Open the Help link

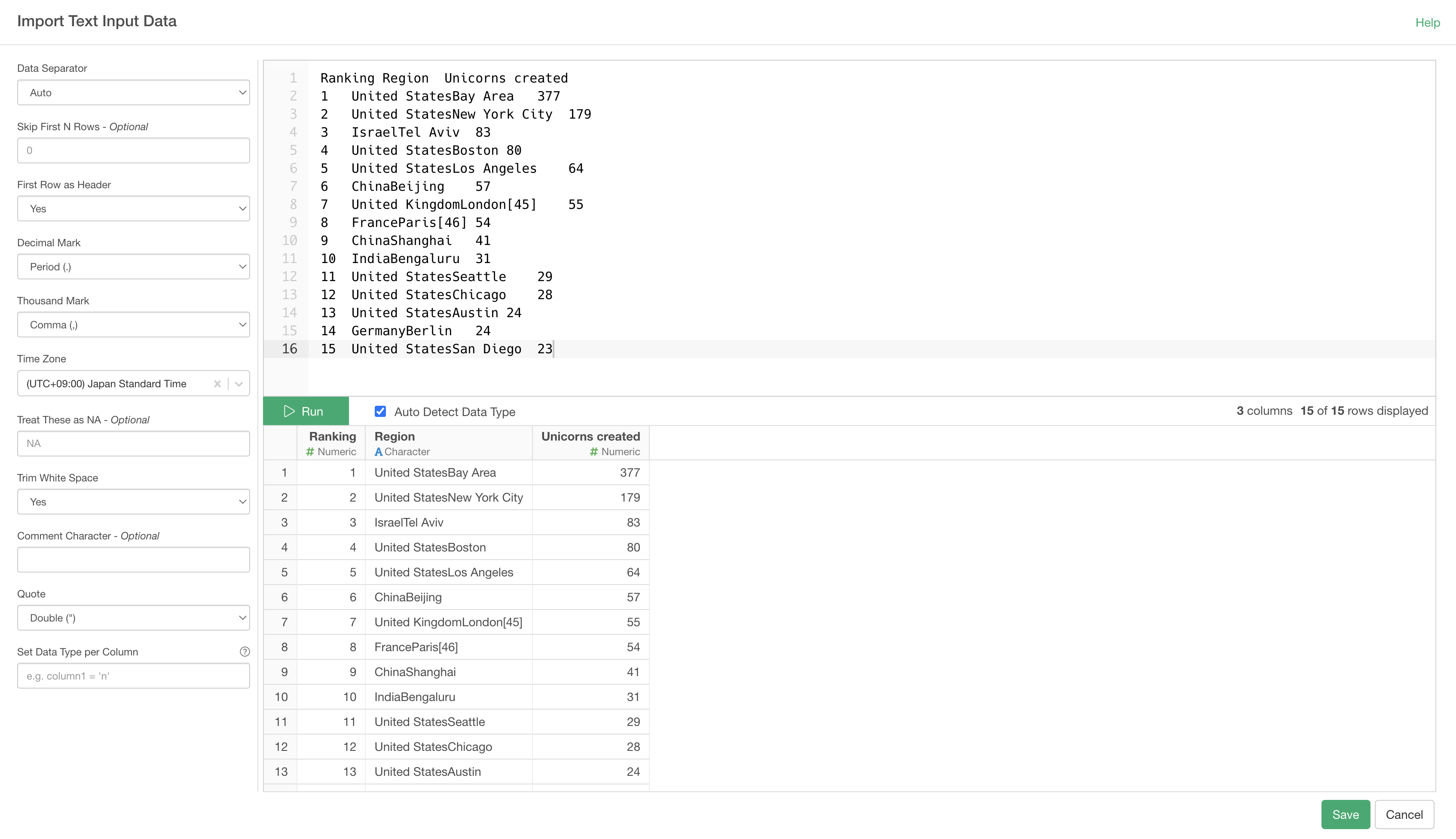coord(1427,22)
